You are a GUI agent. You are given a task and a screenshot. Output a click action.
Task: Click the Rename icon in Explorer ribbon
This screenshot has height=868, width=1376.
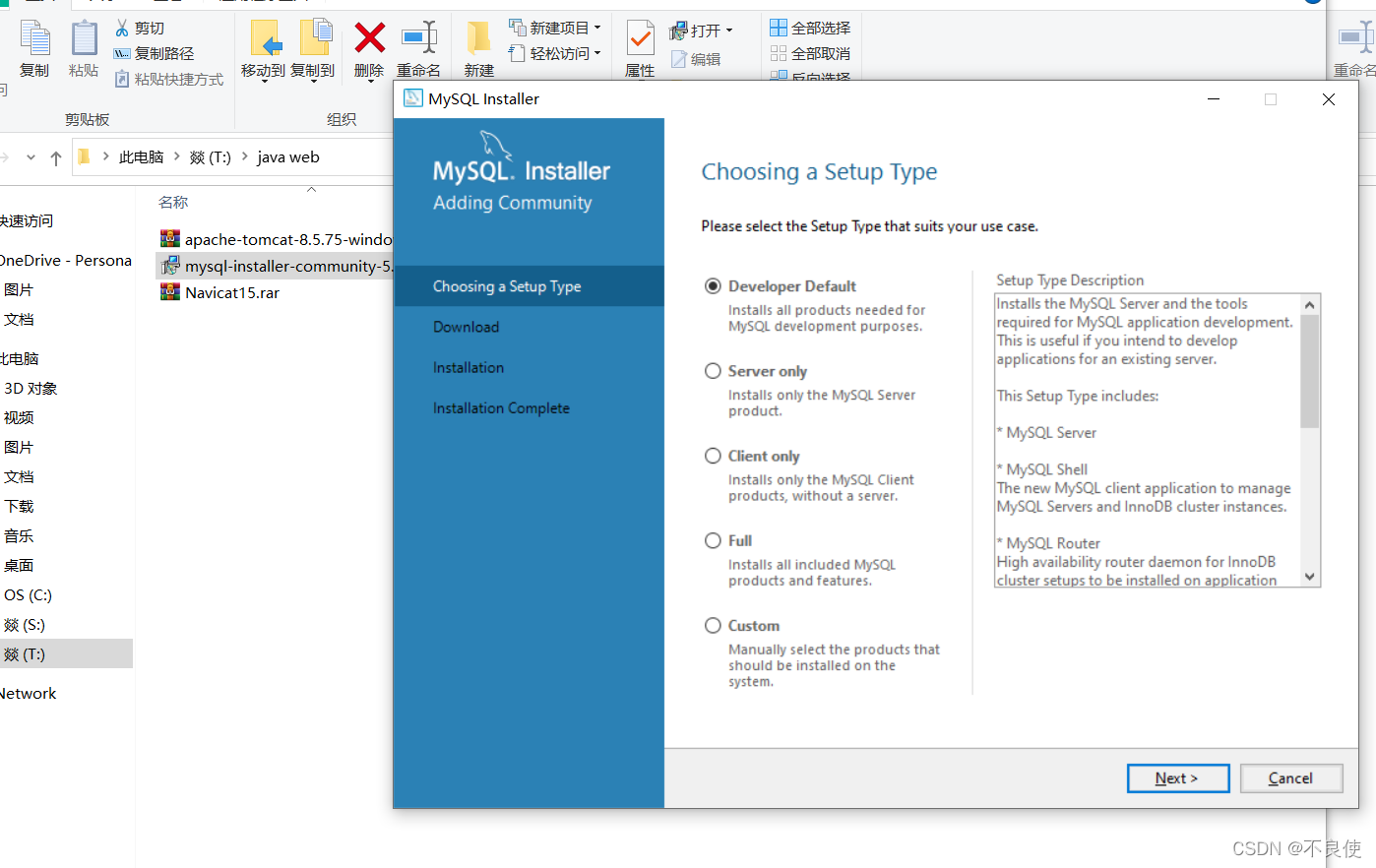(x=419, y=38)
